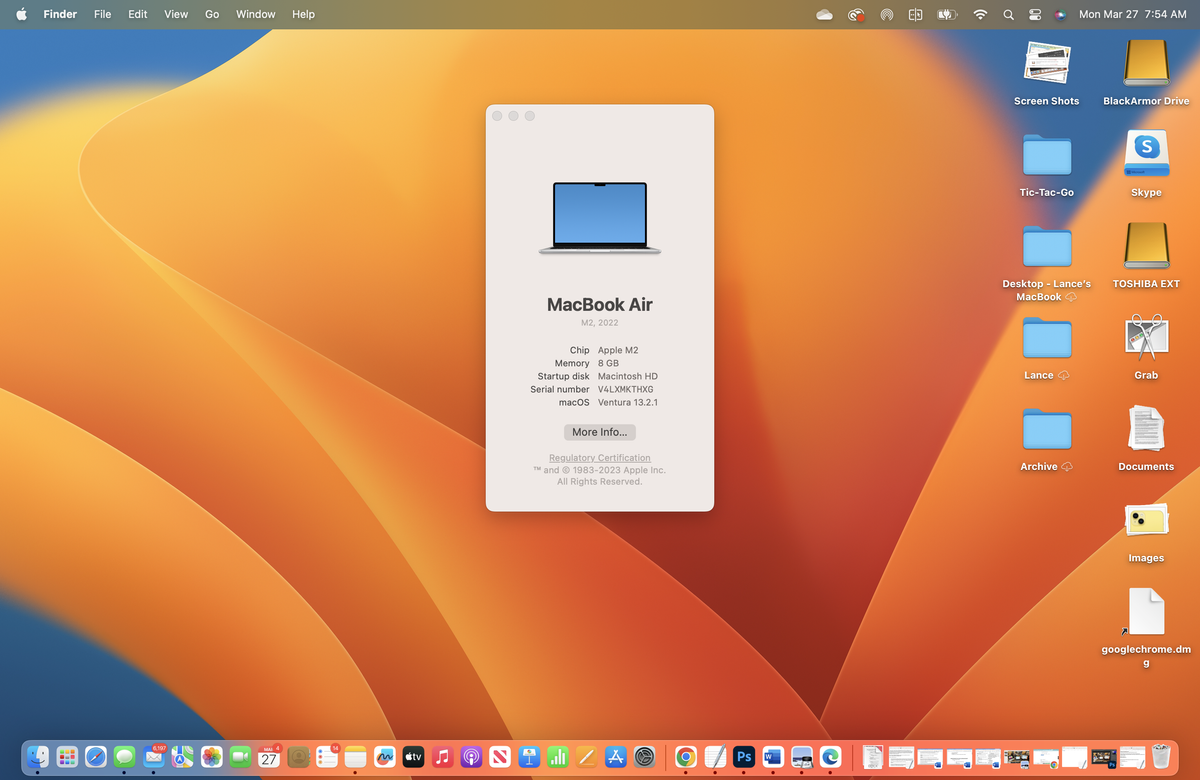
Task: Open Microsoft Edge in the Dock
Action: click(830, 758)
